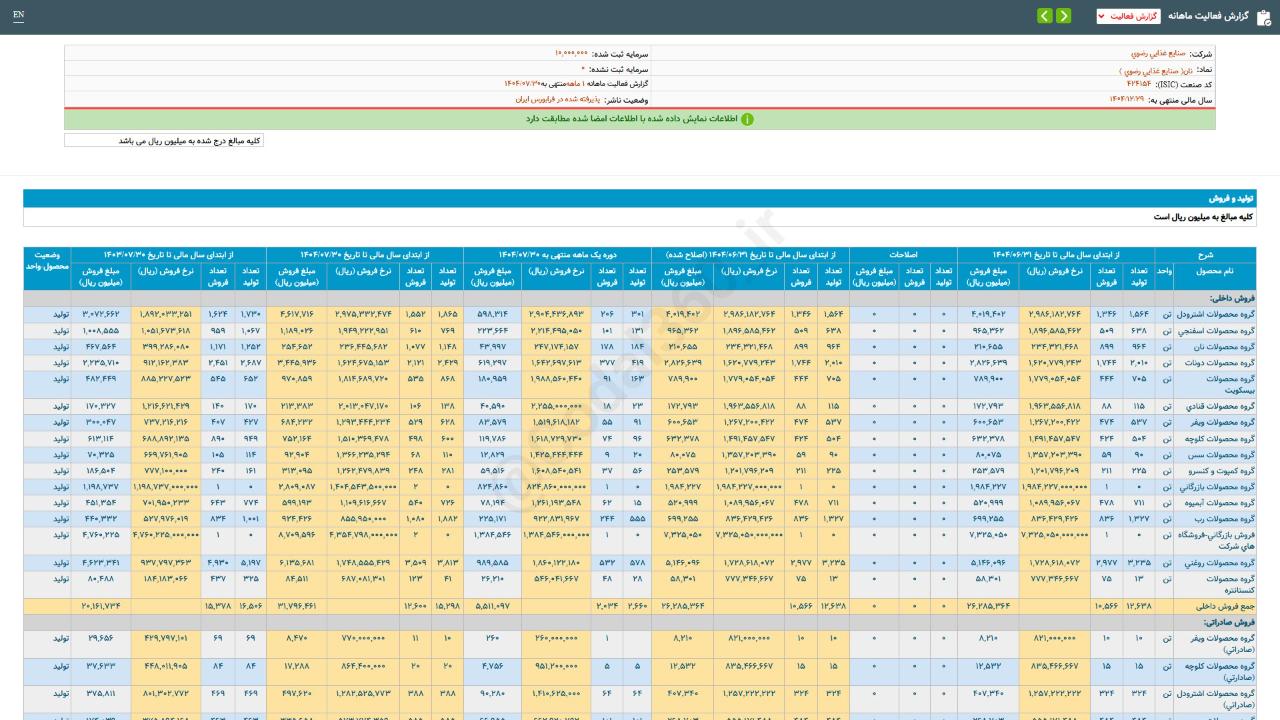This screenshot has height=720, width=1280.
Task: Click the وضعیت محصول-واحد column header
Action: tap(47, 262)
